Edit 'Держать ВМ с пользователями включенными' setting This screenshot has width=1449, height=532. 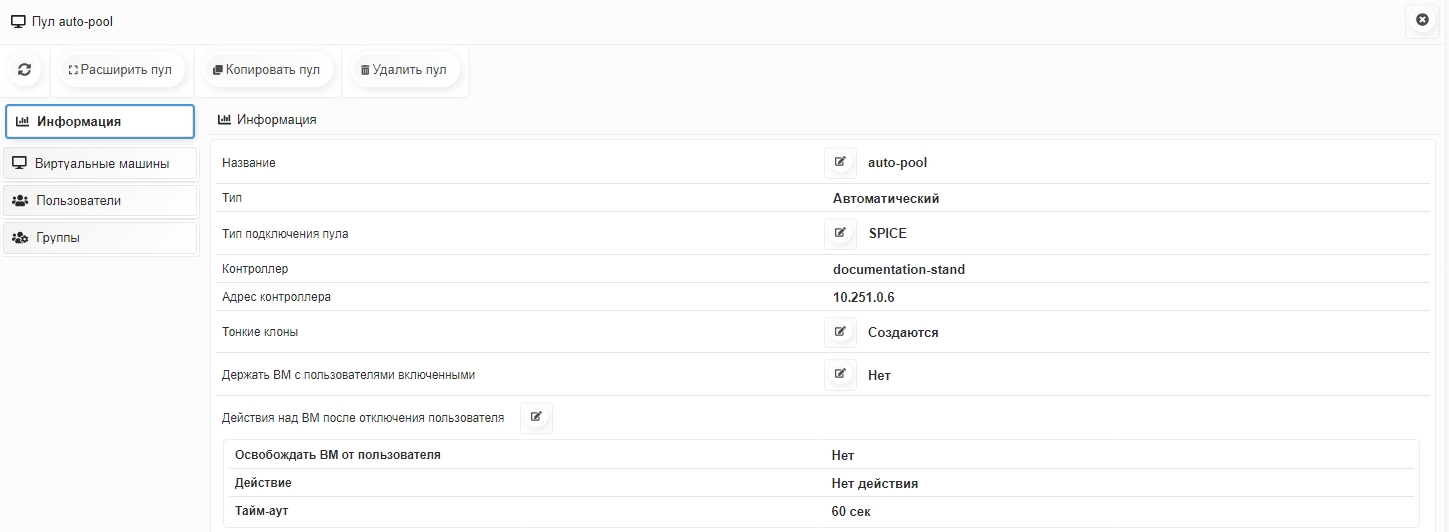840,375
